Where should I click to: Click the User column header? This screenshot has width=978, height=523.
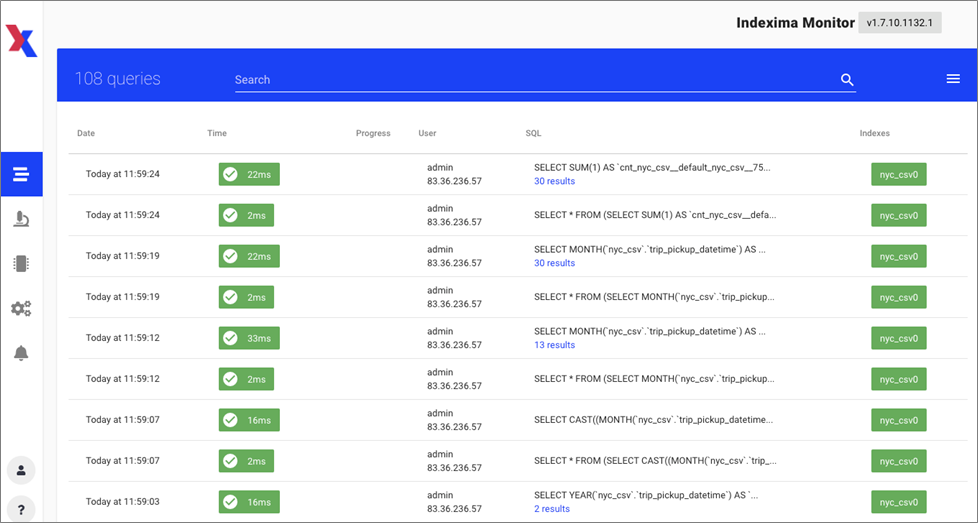(x=427, y=133)
